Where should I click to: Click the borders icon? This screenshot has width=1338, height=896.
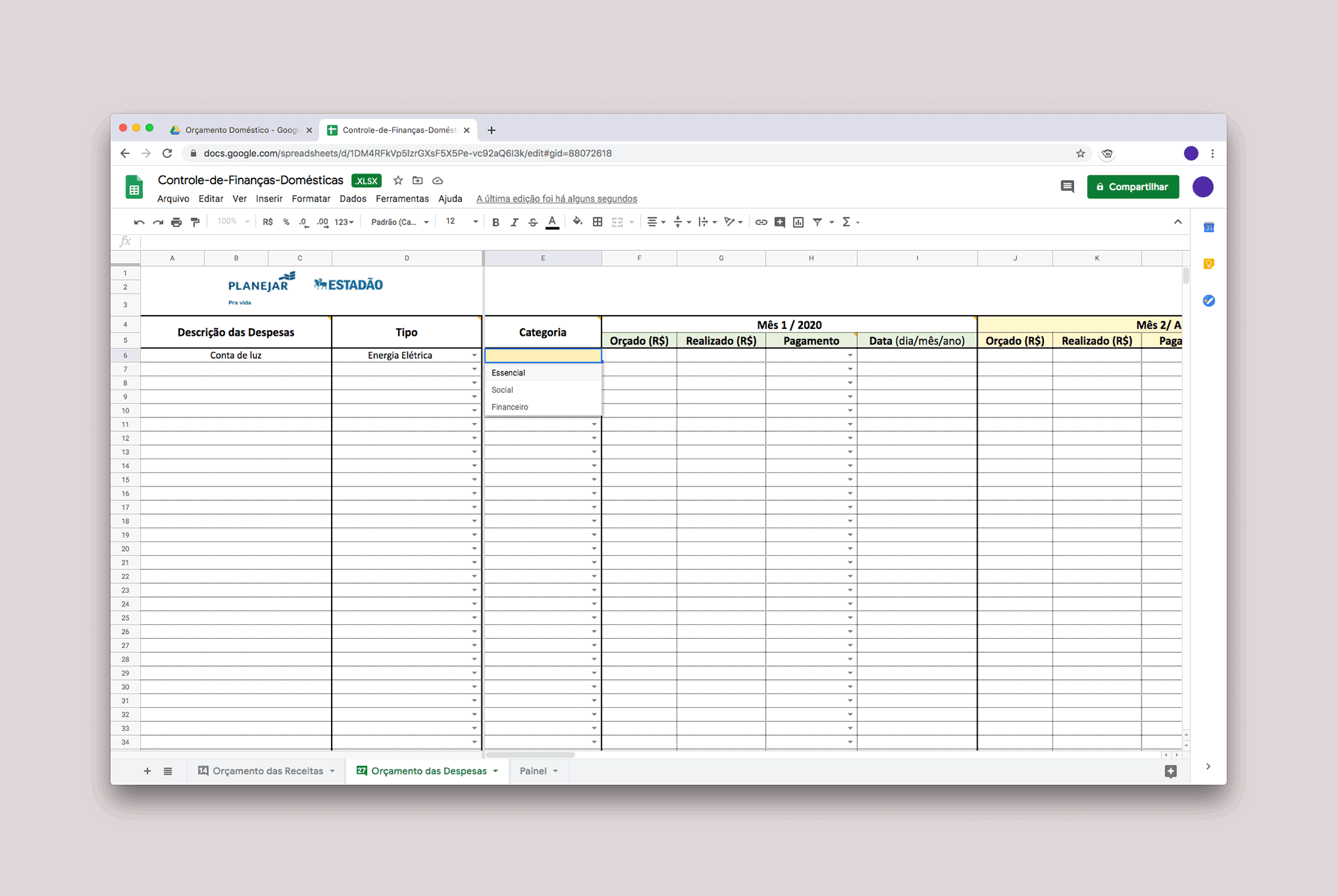click(x=597, y=222)
